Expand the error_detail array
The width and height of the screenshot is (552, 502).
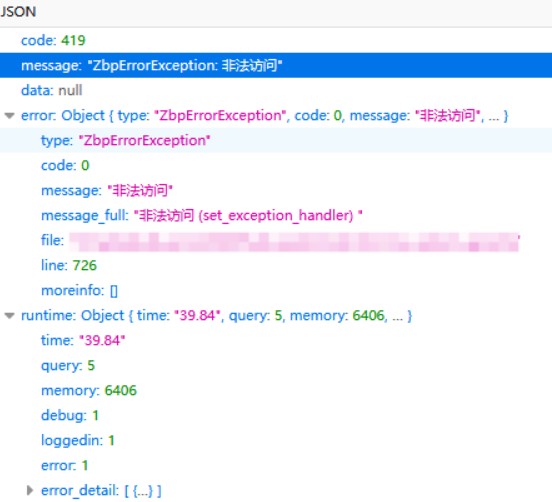pos(30,490)
